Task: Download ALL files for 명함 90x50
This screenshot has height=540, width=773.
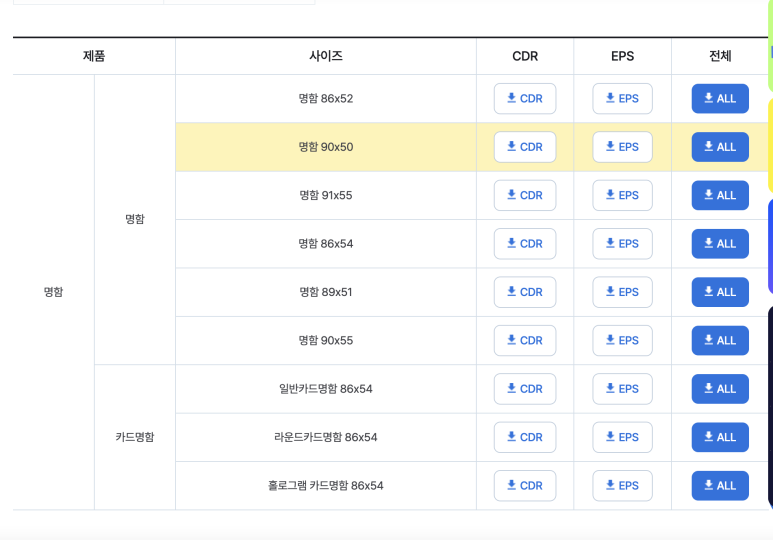Action: [x=720, y=147]
